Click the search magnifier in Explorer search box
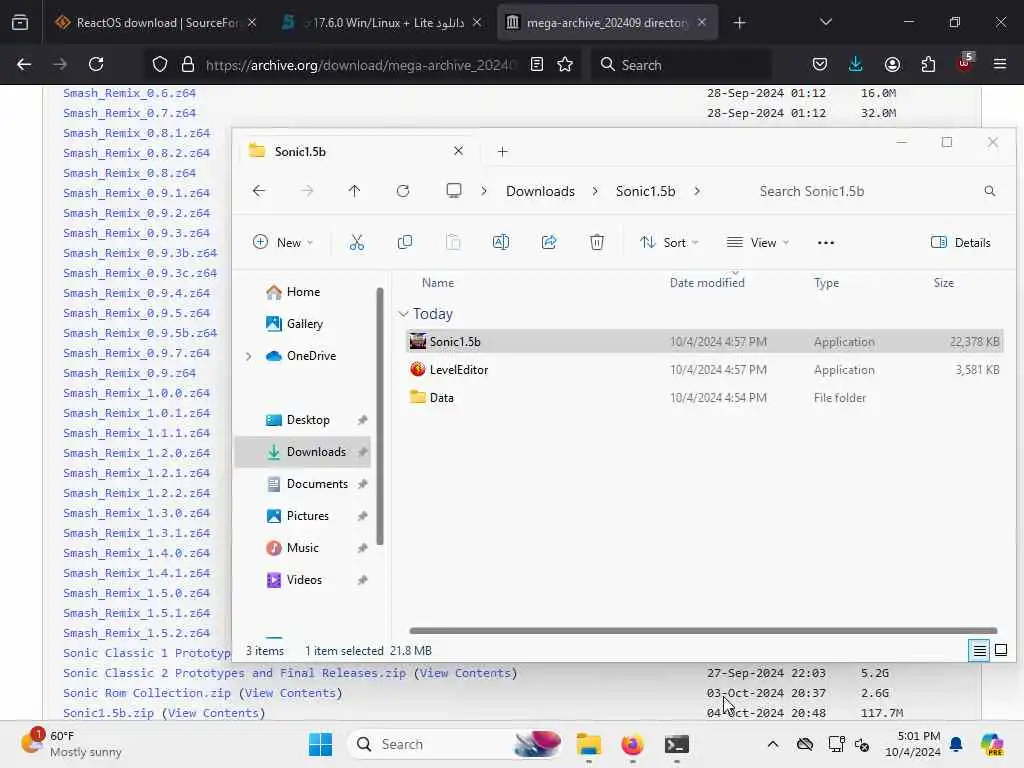Image resolution: width=1024 pixels, height=768 pixels. (x=989, y=191)
